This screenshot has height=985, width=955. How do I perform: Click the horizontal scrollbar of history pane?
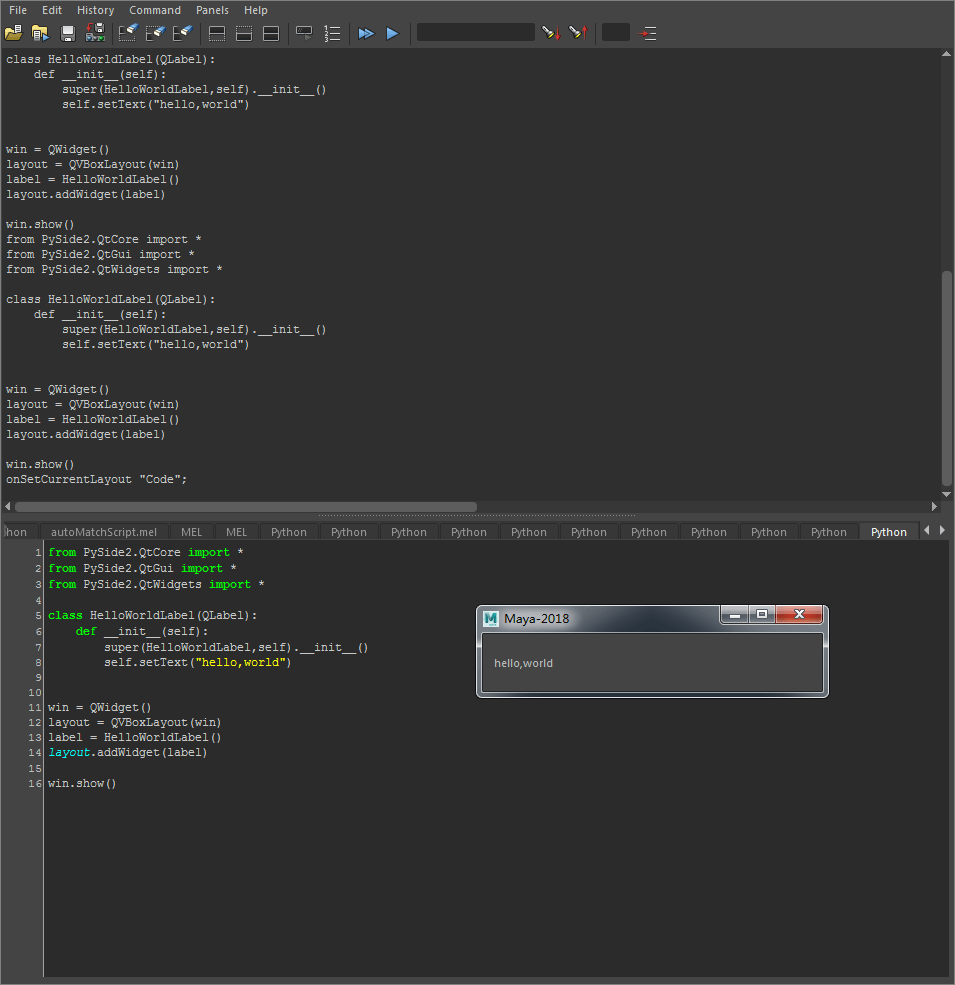point(246,507)
